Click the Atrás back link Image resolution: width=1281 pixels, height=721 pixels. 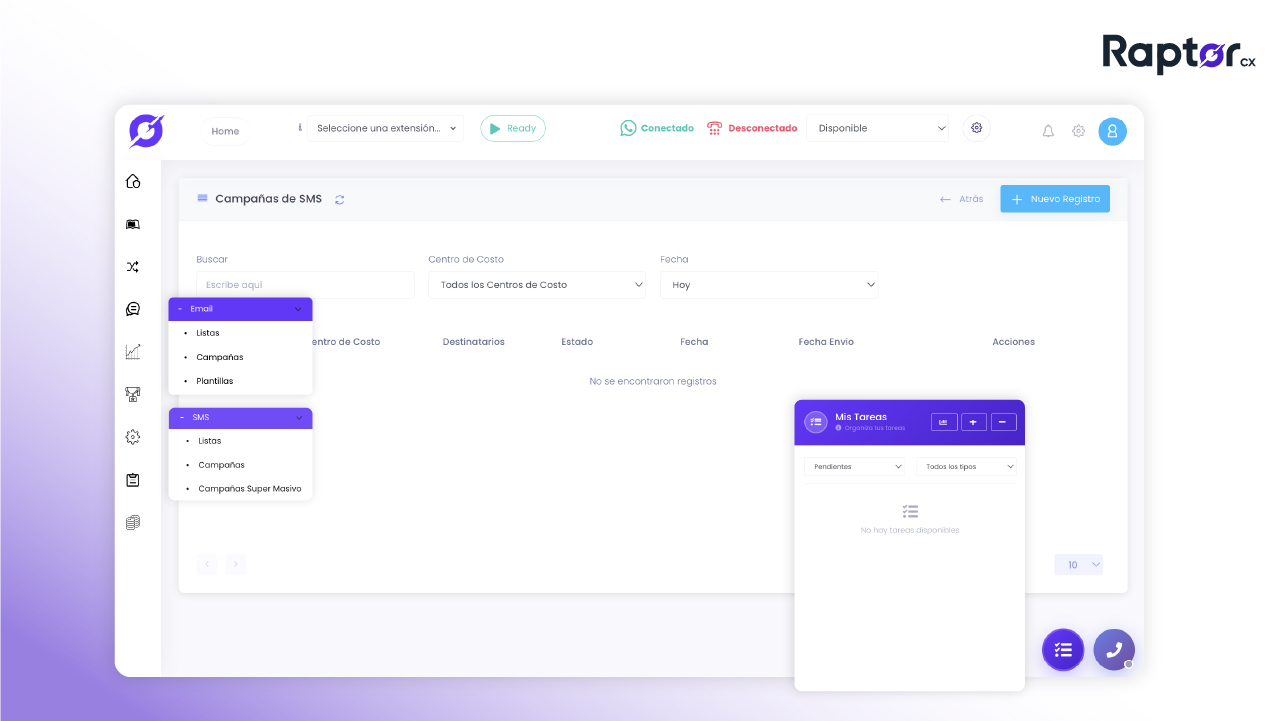coord(961,199)
